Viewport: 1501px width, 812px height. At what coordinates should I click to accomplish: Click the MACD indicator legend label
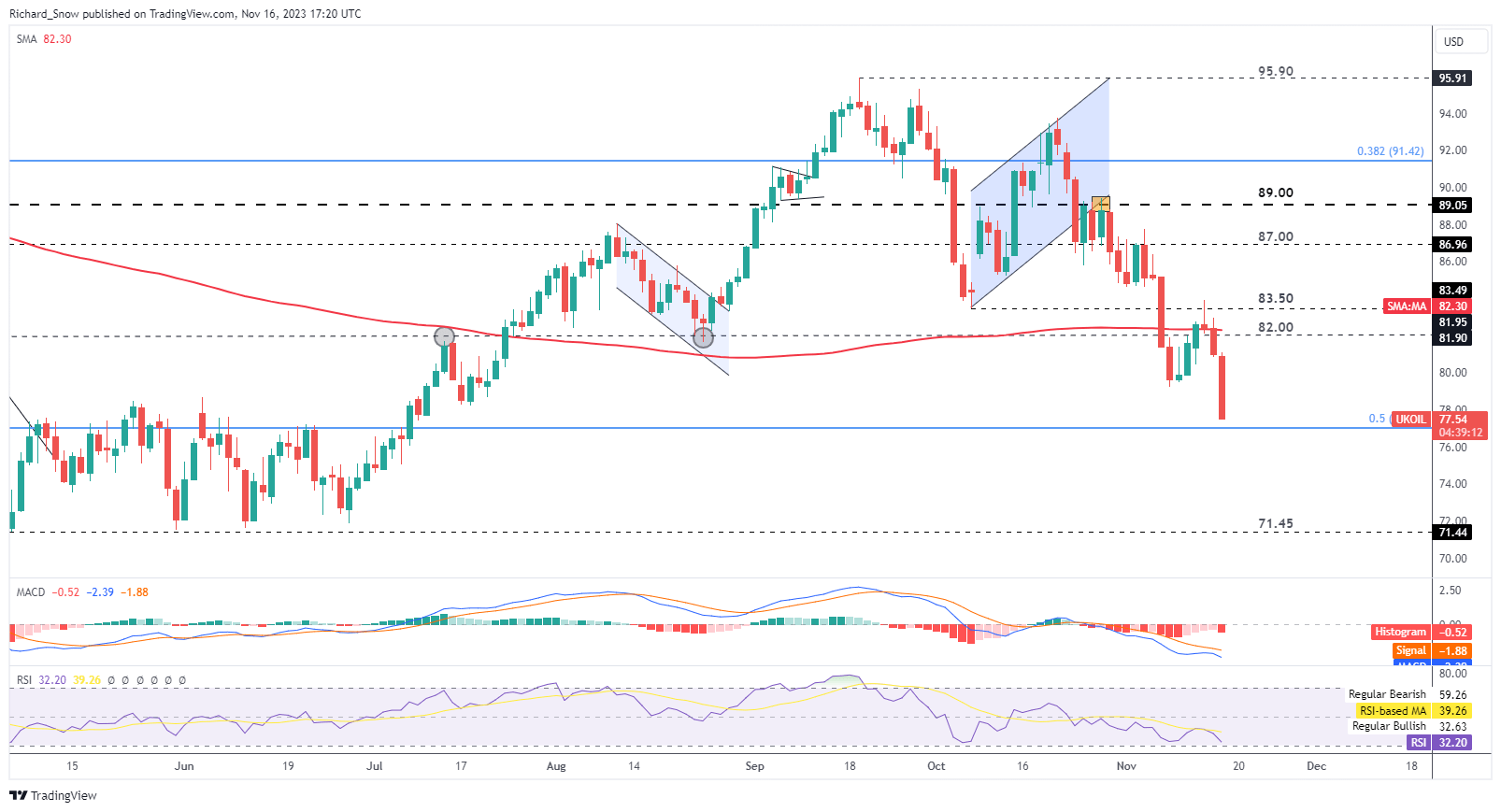pyautogui.click(x=31, y=592)
